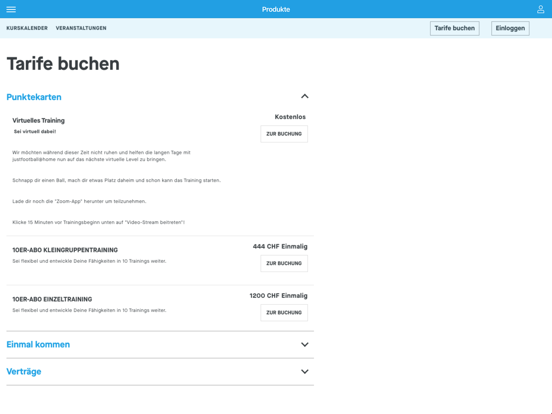The height and width of the screenshot is (414, 552).
Task: Open the user profile icon
Action: pos(540,9)
